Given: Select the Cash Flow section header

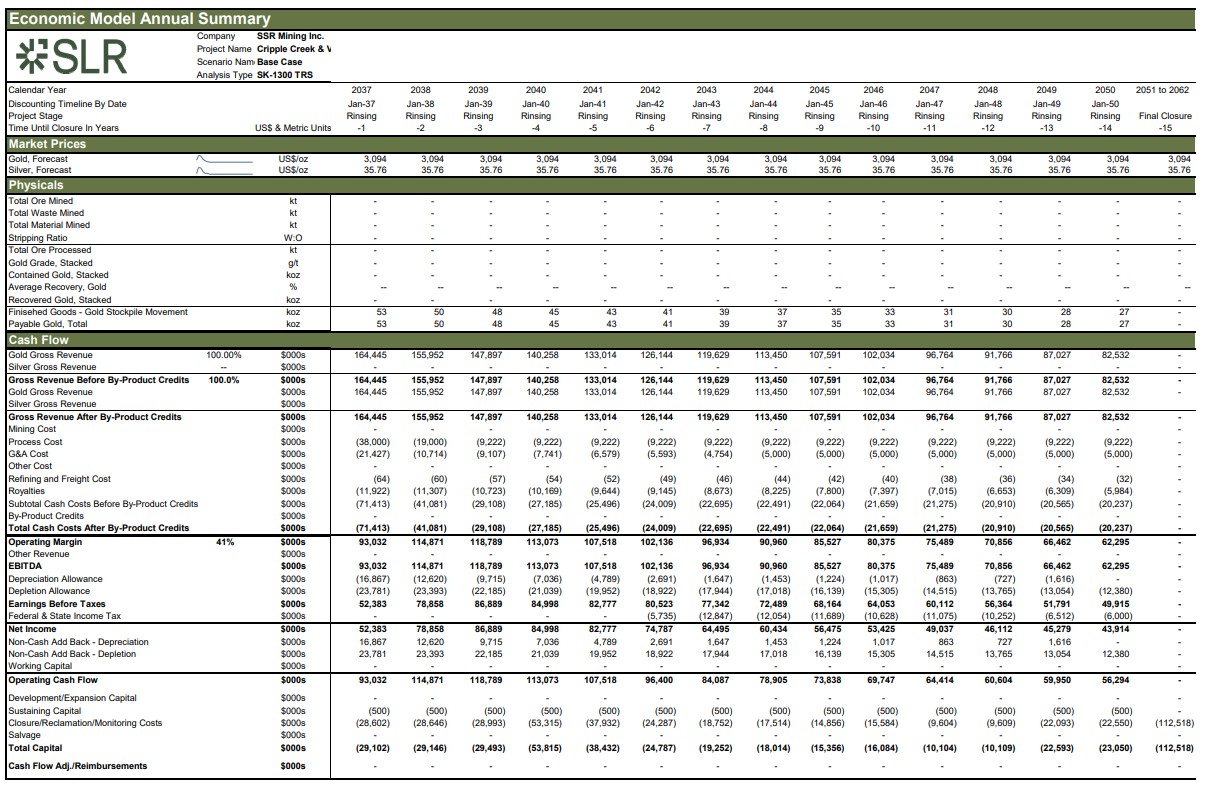Looking at the screenshot, I should click(37, 340).
